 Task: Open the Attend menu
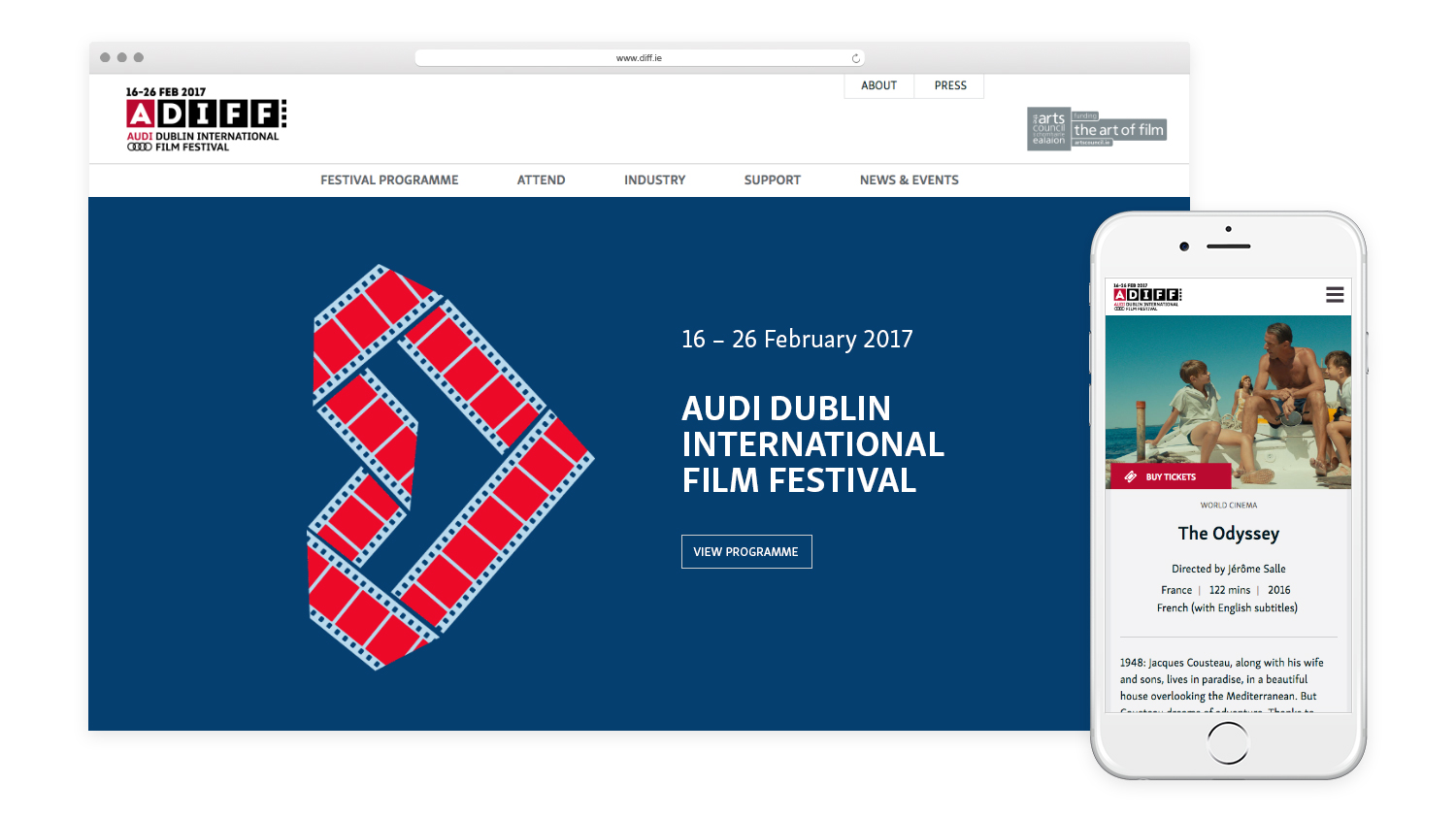(x=541, y=180)
